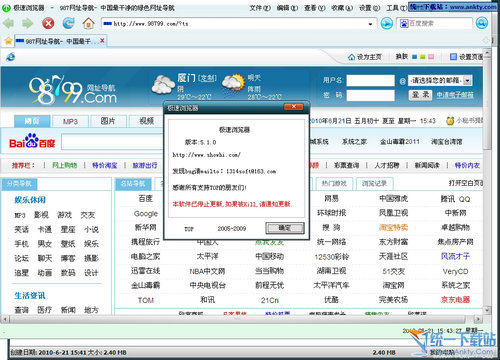Choose the blue skin color swatch
500x360 pixels.
point(415,57)
